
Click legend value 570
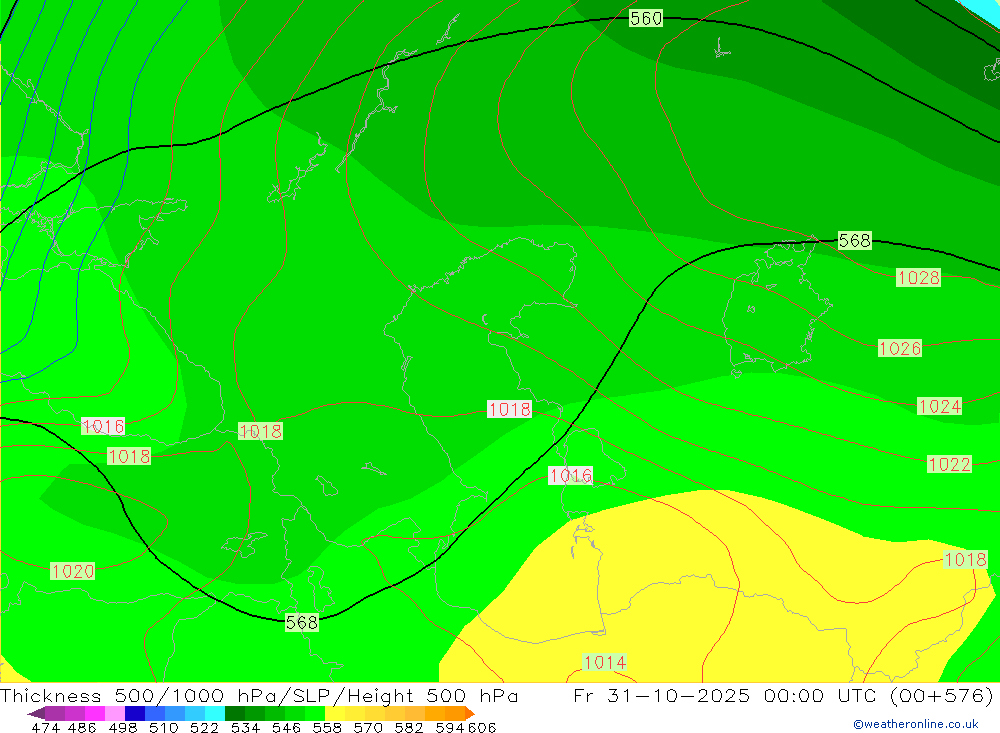pyautogui.click(x=368, y=727)
